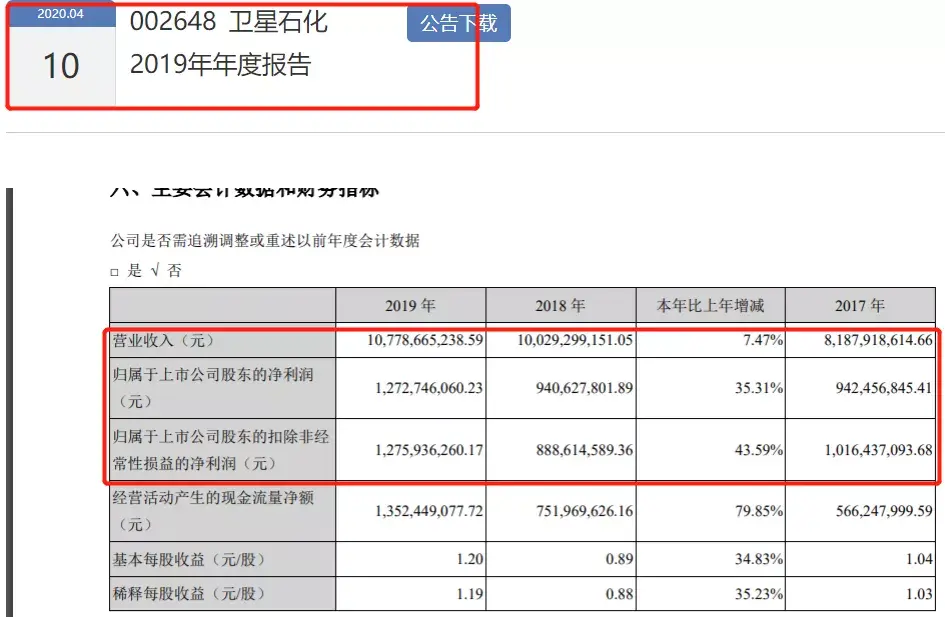This screenshot has height=617, width=945.
Task: Select value 10,778,665,238.59
Action: coord(425,340)
